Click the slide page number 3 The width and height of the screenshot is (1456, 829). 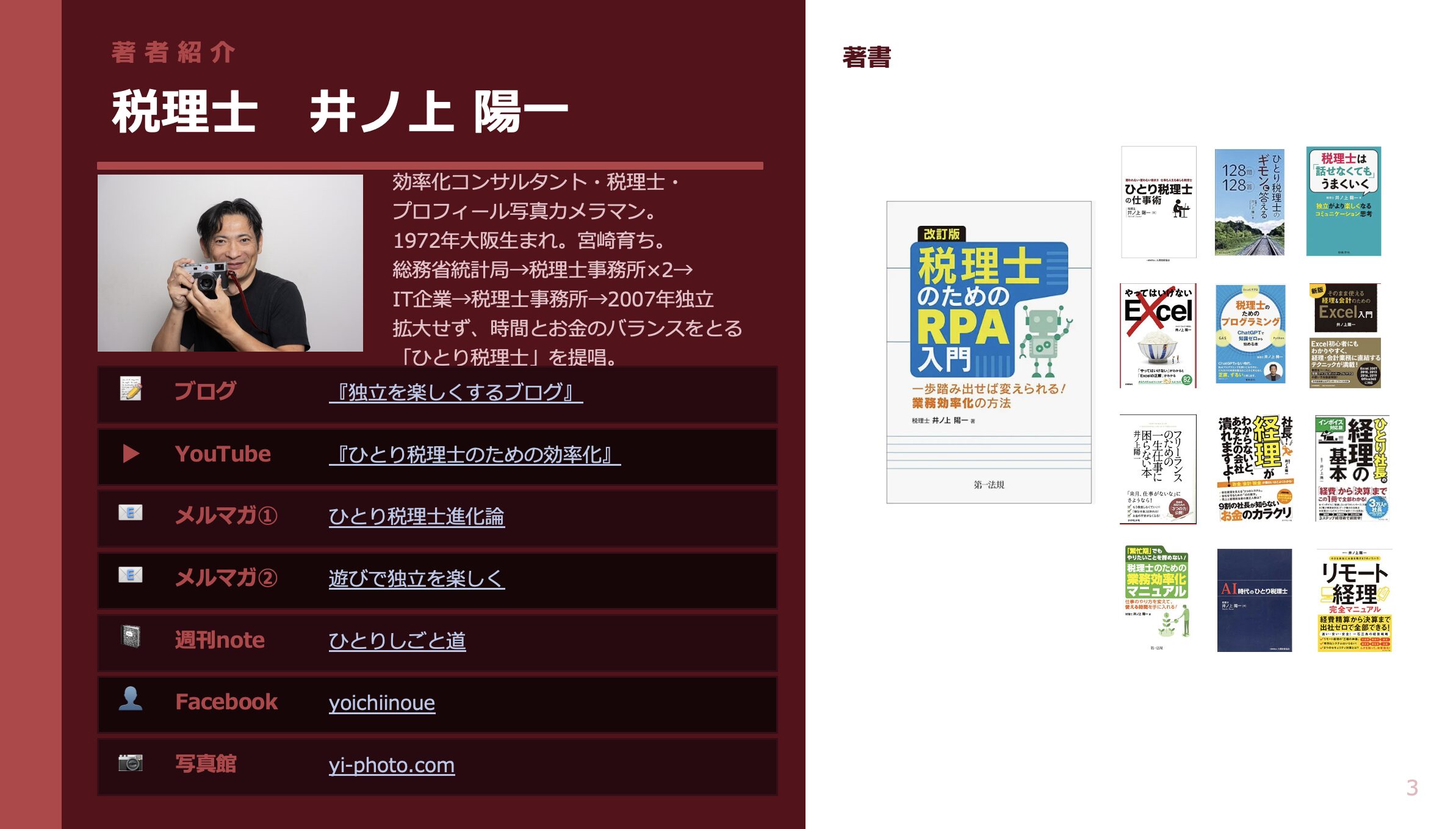[x=1411, y=787]
